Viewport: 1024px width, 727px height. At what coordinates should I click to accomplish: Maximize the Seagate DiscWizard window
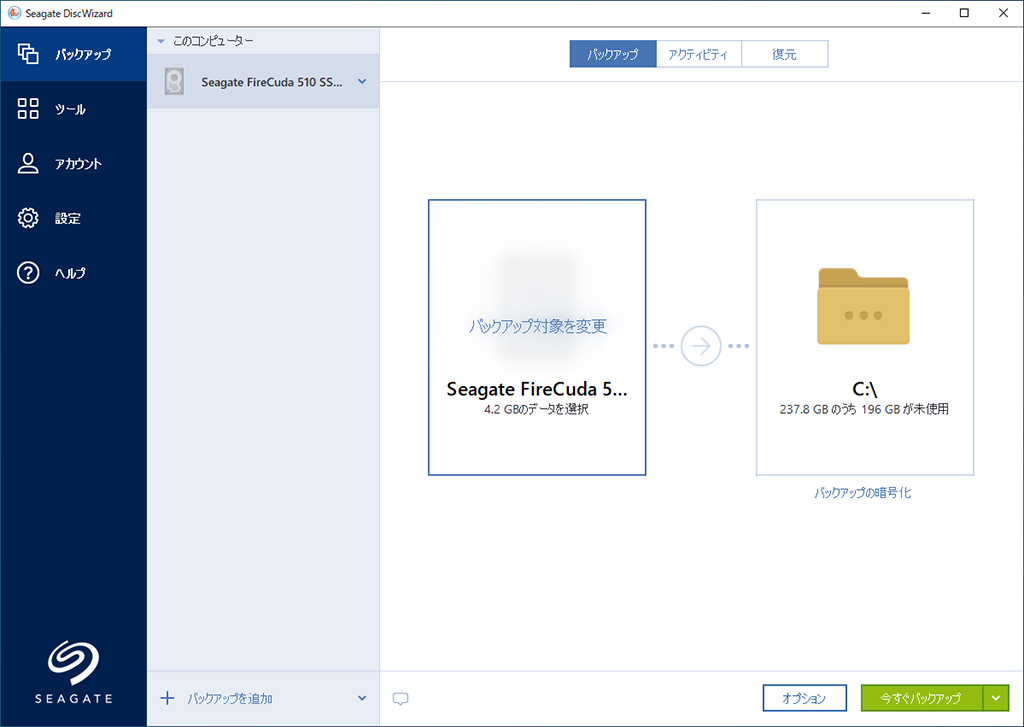pos(964,13)
